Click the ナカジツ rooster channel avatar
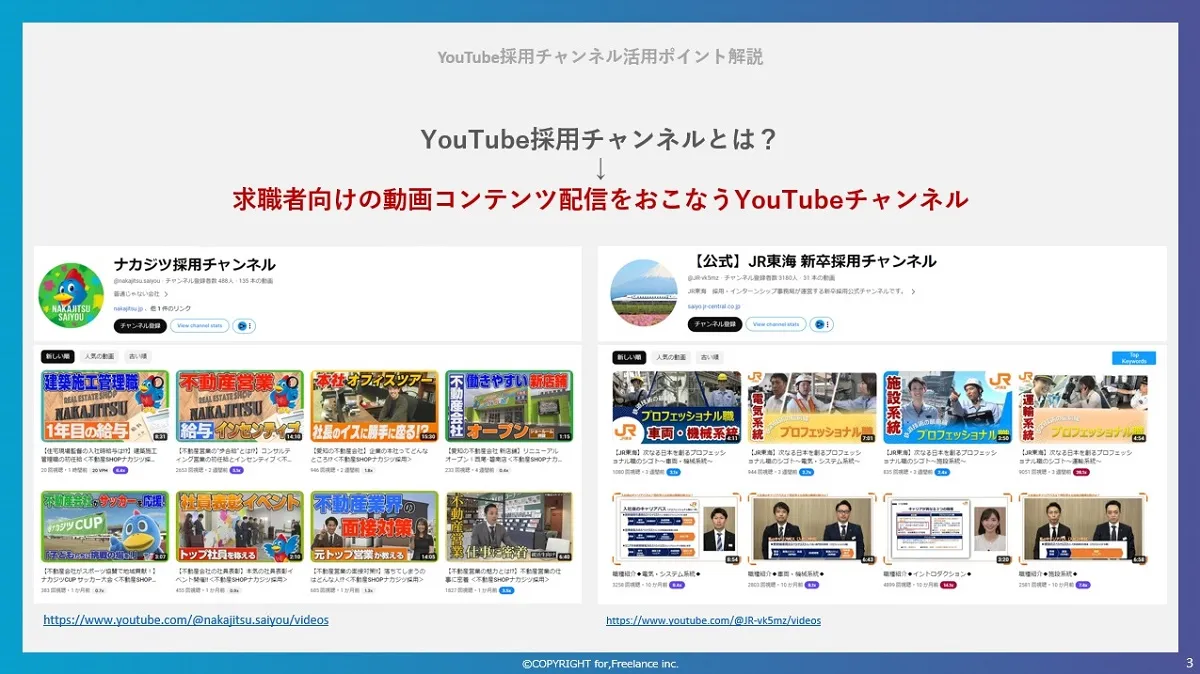The width and height of the screenshot is (1200, 674). click(x=70, y=296)
